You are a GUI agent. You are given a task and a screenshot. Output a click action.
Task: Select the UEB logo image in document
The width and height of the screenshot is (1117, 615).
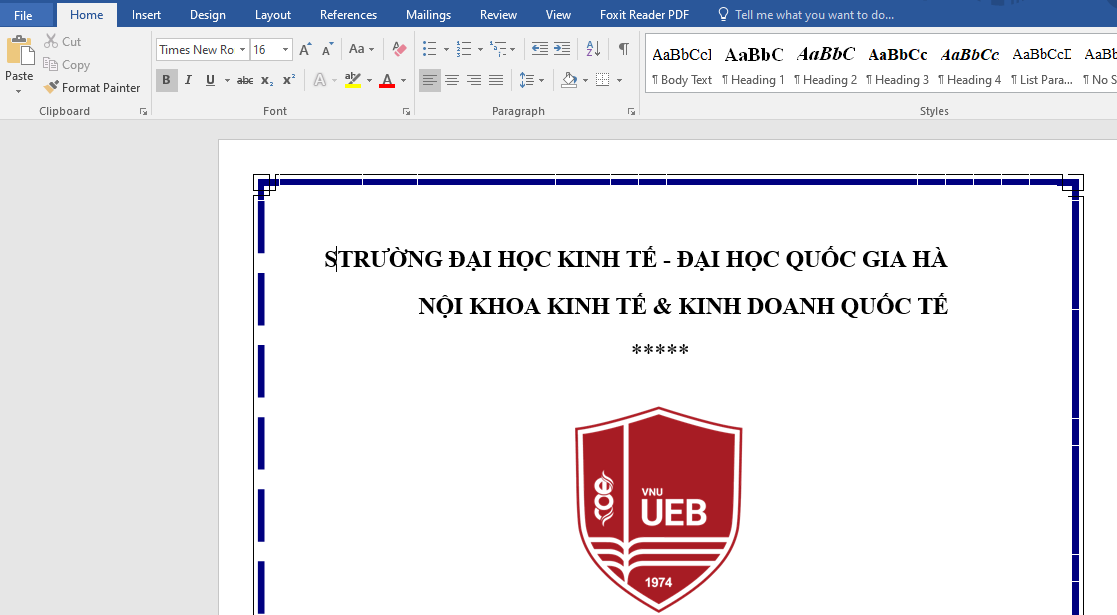tap(658, 510)
